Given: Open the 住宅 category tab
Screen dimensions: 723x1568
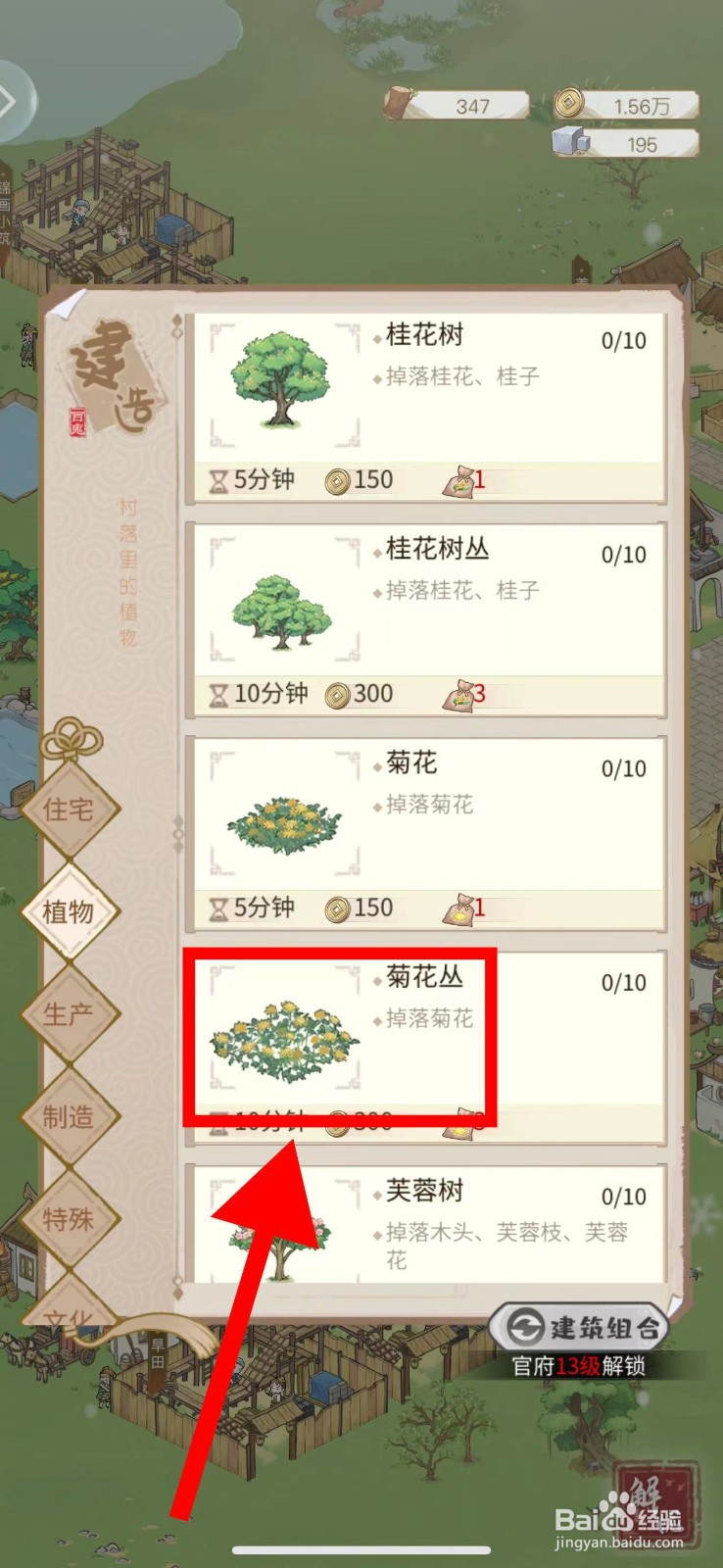Looking at the screenshot, I should coord(70,810).
